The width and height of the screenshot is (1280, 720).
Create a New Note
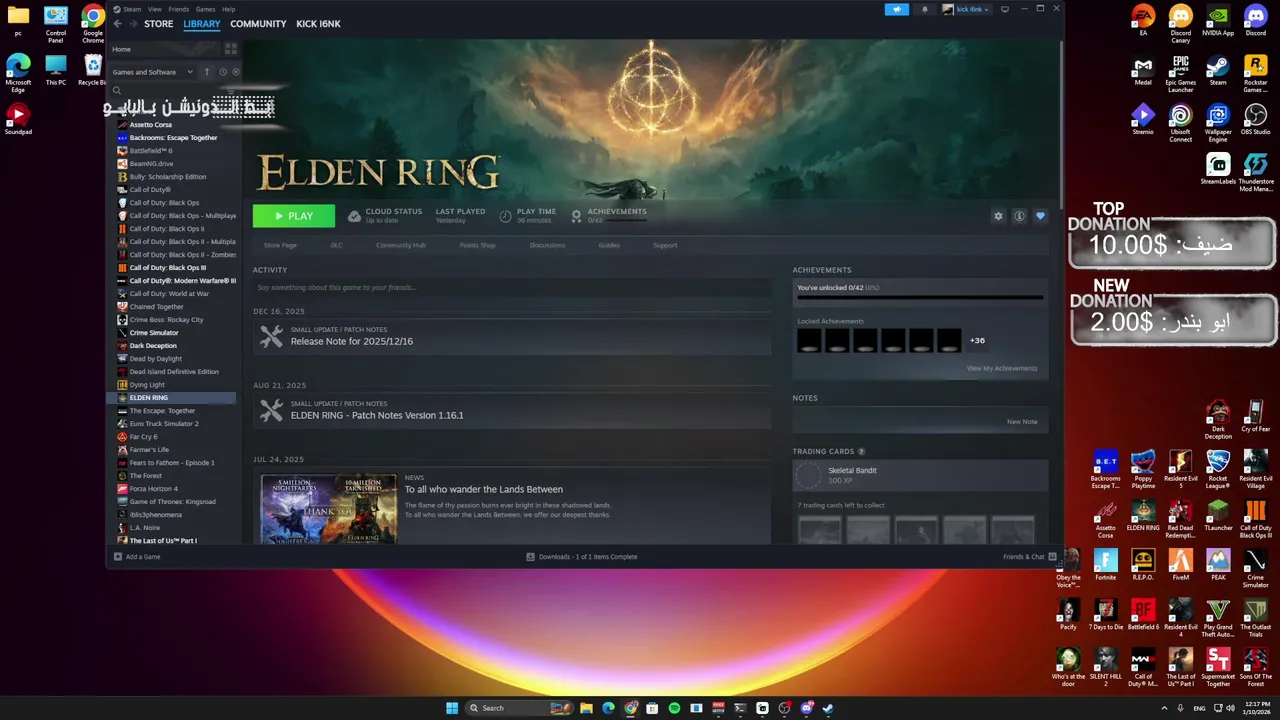point(1021,421)
